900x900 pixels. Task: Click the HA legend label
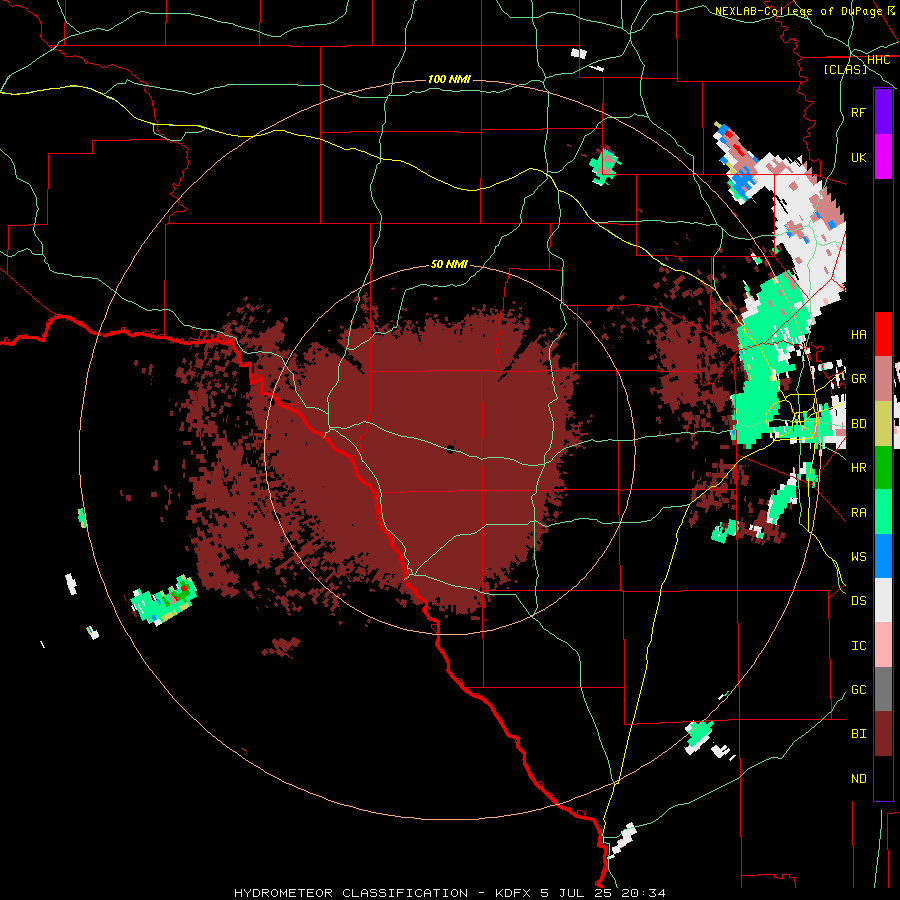click(858, 334)
